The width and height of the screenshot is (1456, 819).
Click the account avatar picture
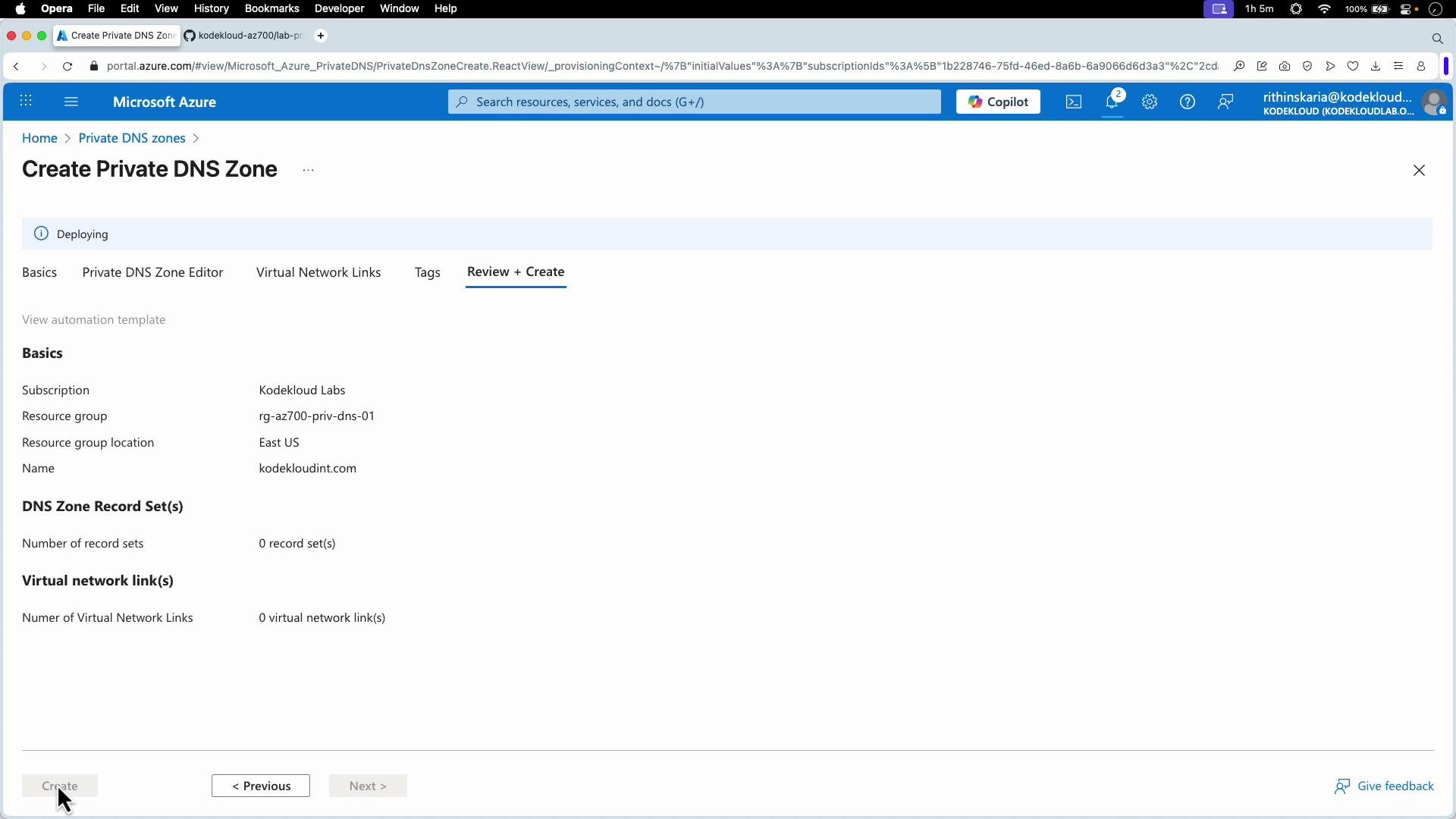[1434, 102]
